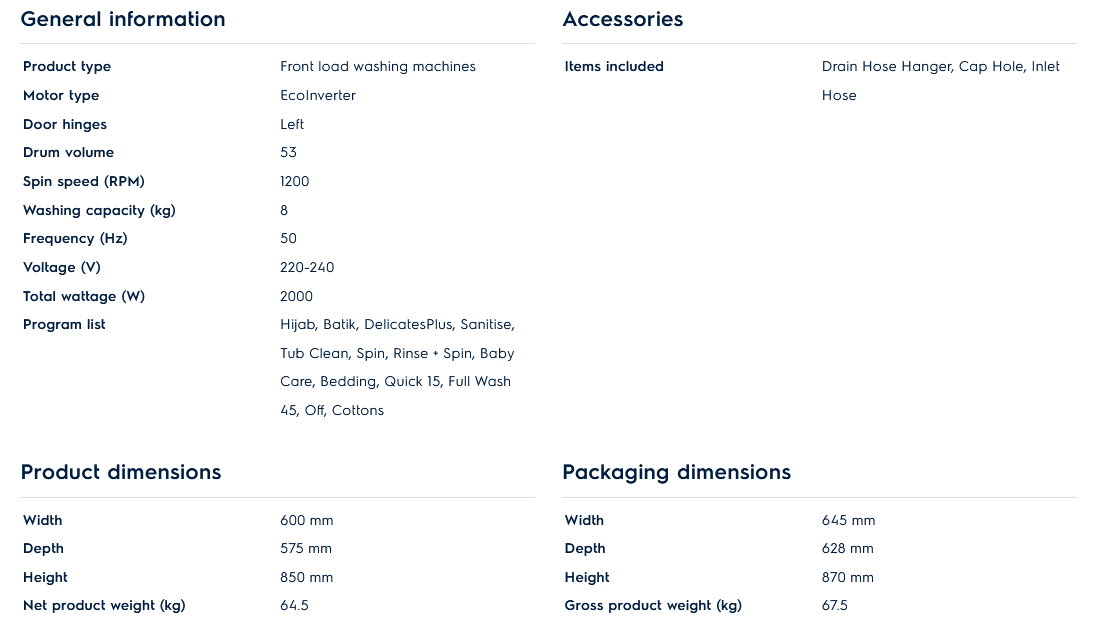Viewport: 1094px width, 623px height.
Task: Click the Washing capacity (kg) label
Action: 99,211
